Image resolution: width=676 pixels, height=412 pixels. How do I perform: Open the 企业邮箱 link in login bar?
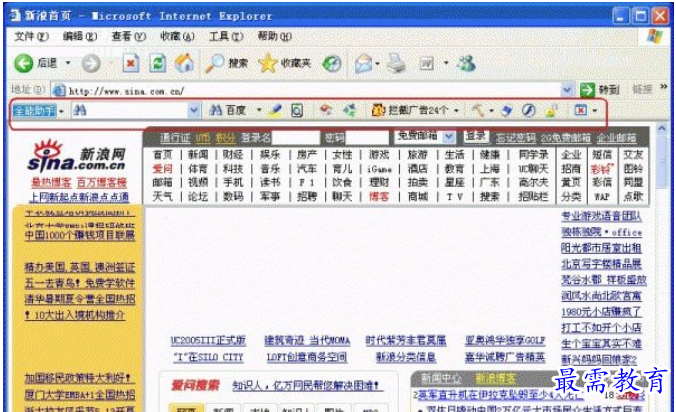pyautogui.click(x=617, y=138)
